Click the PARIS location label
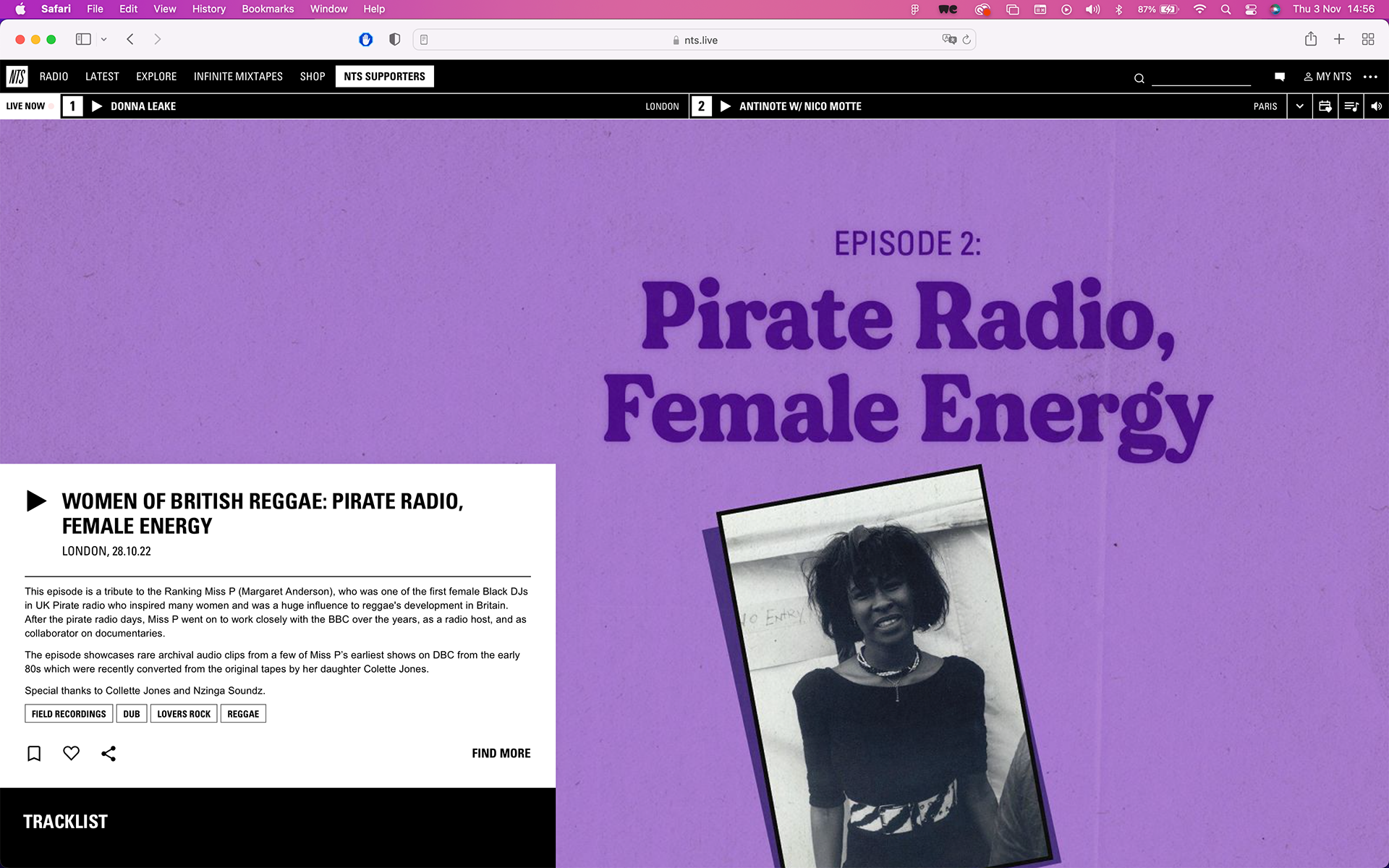This screenshot has height=868, width=1389. (1265, 106)
